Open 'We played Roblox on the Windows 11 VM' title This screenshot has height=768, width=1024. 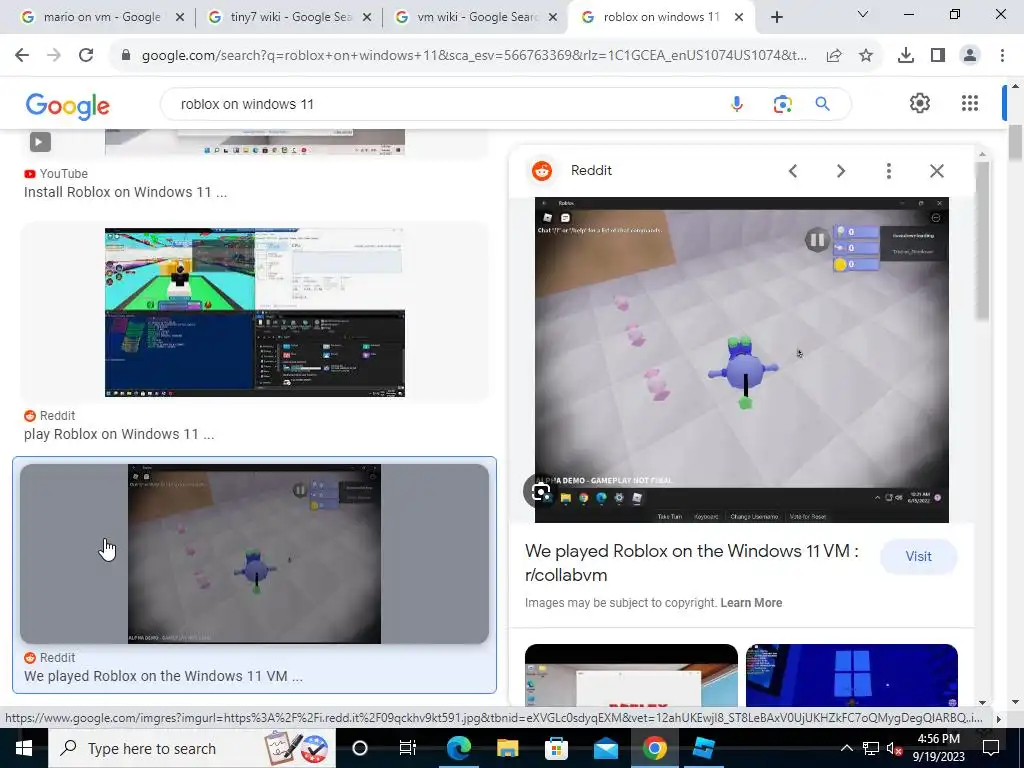[692, 562]
